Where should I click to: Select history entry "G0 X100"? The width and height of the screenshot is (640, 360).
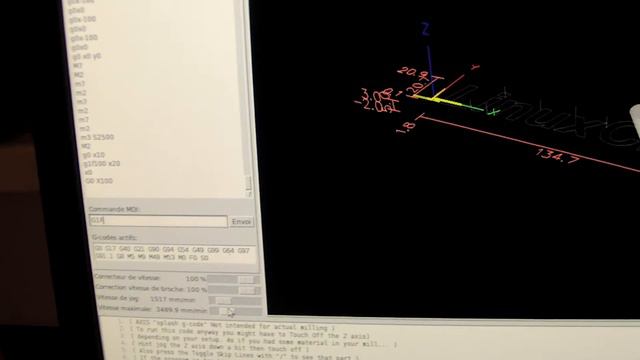(x=98, y=181)
